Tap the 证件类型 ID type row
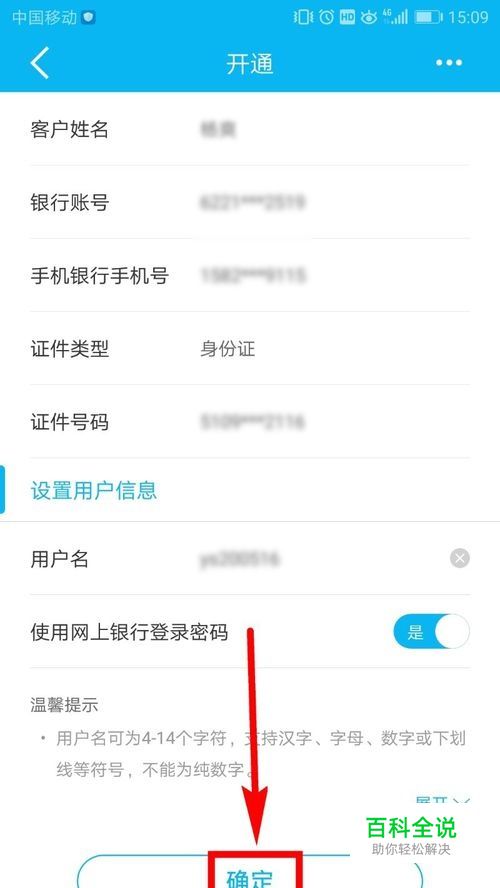The width and height of the screenshot is (500, 888). coord(250,348)
